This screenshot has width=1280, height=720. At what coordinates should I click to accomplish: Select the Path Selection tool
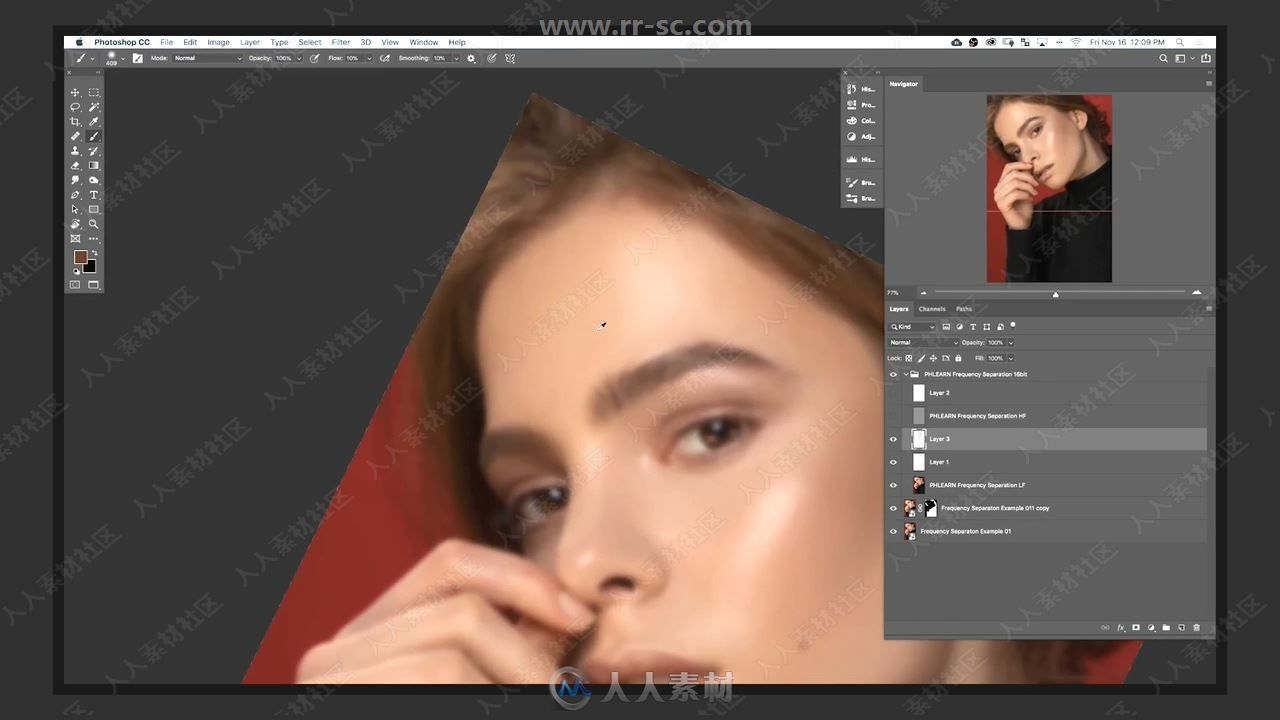(75, 209)
